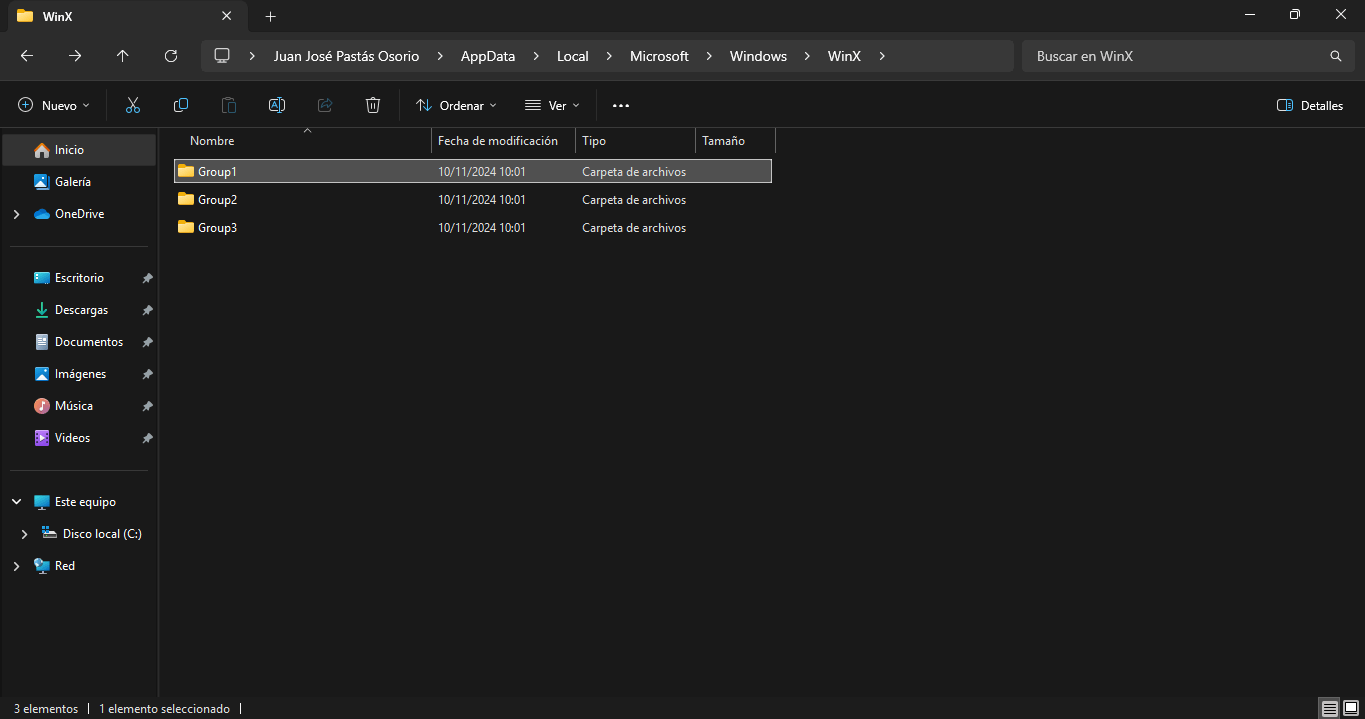Switch to details view icon in status bar
Viewport: 1365px width, 719px height.
[x=1329, y=708]
